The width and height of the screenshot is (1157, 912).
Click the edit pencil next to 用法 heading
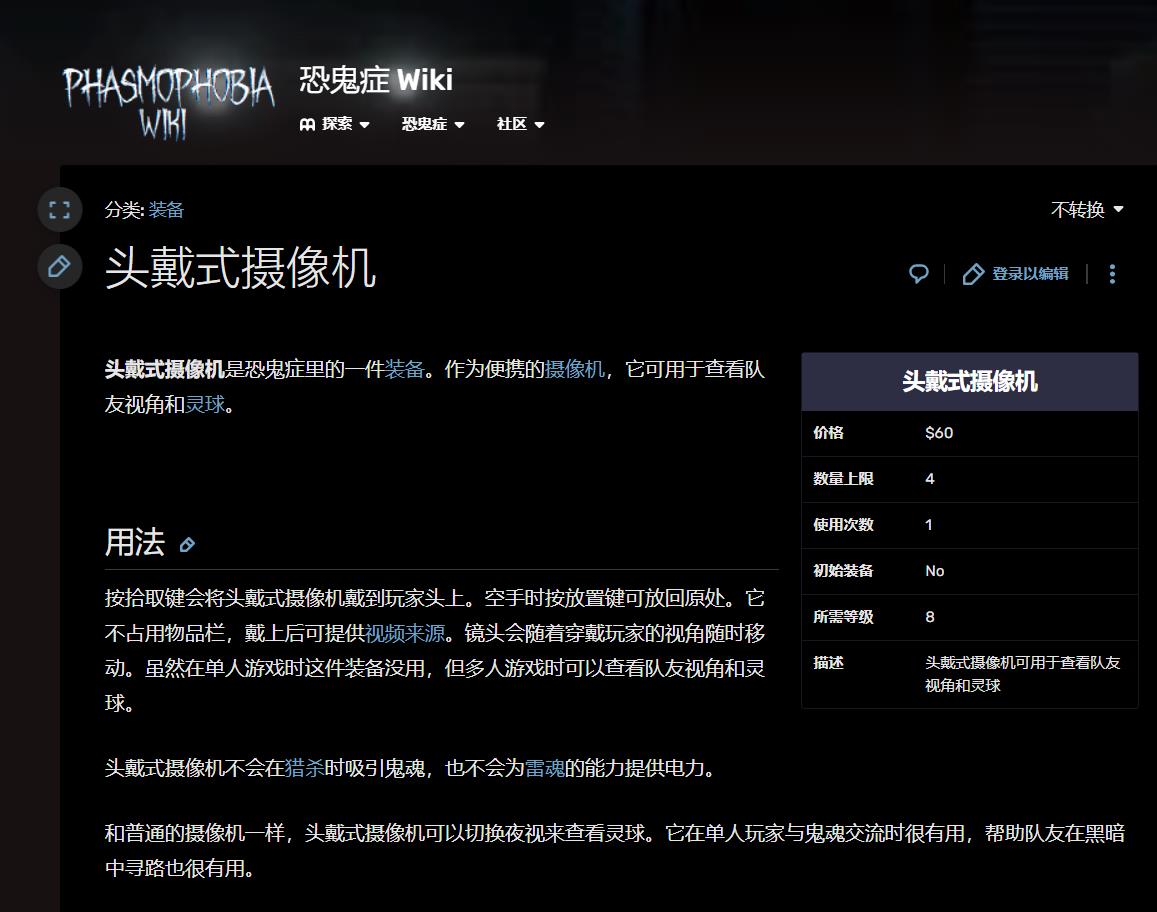coord(186,546)
